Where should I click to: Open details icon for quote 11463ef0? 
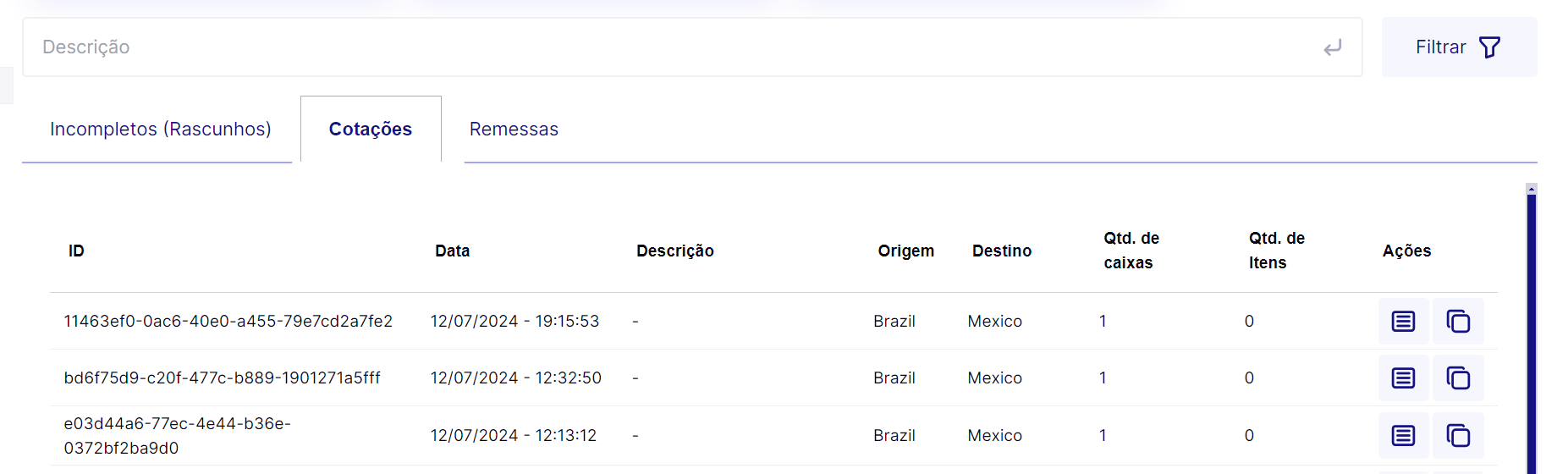point(1403,322)
